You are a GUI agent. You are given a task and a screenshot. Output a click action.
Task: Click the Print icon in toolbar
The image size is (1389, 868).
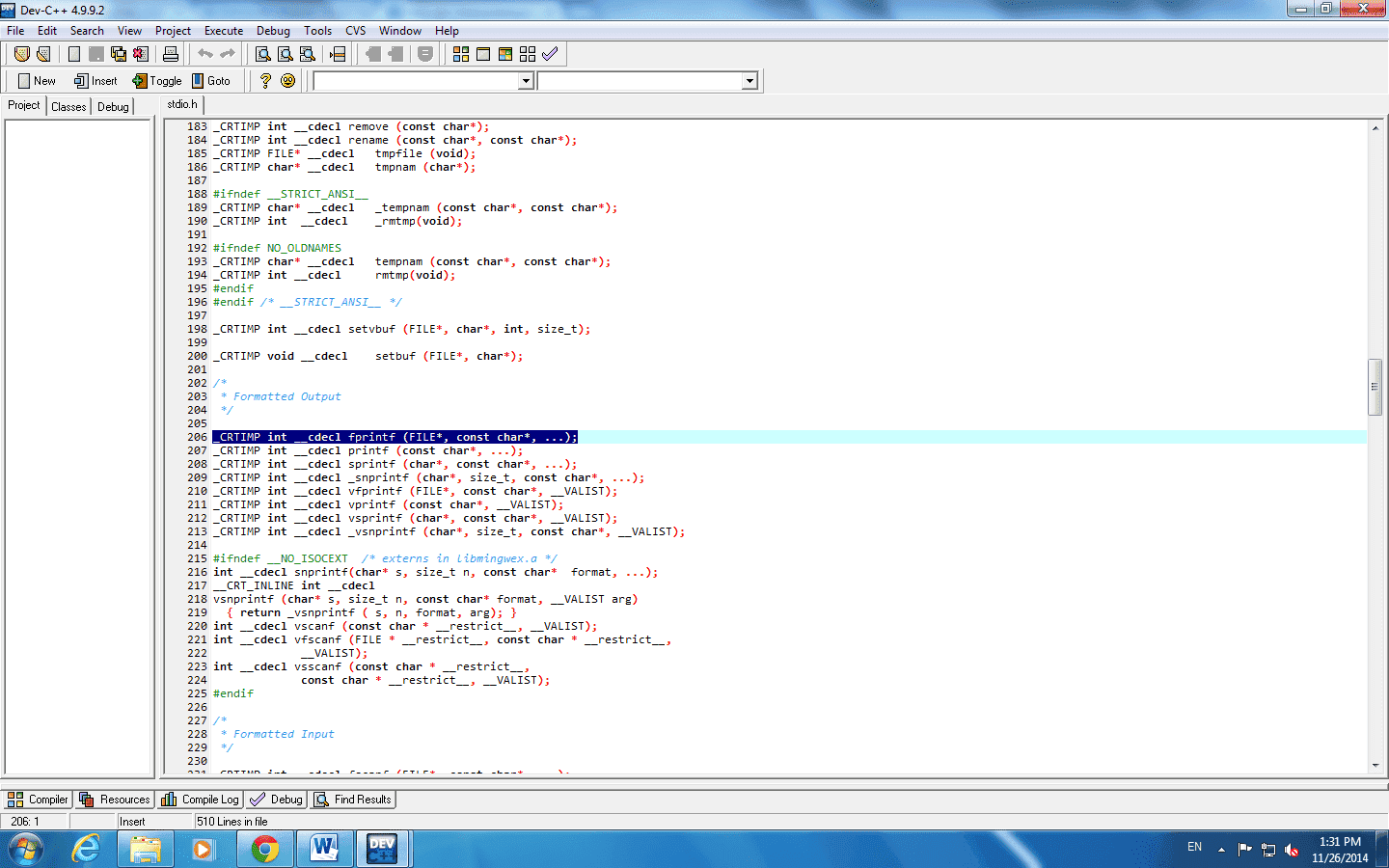tap(171, 54)
